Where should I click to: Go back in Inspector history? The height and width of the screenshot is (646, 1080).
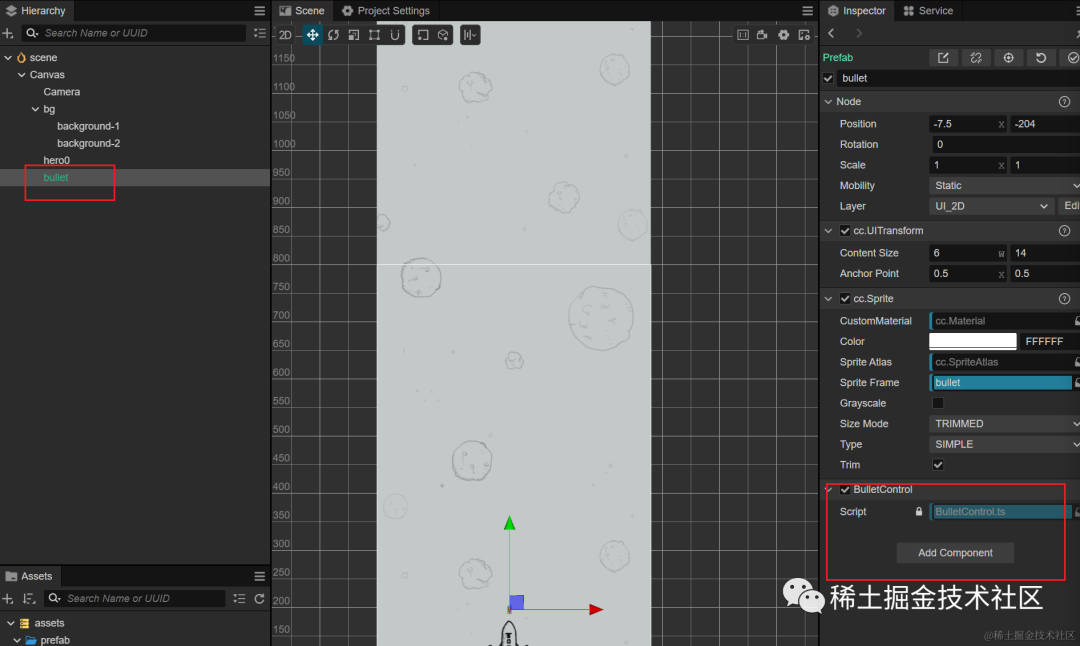(831, 33)
